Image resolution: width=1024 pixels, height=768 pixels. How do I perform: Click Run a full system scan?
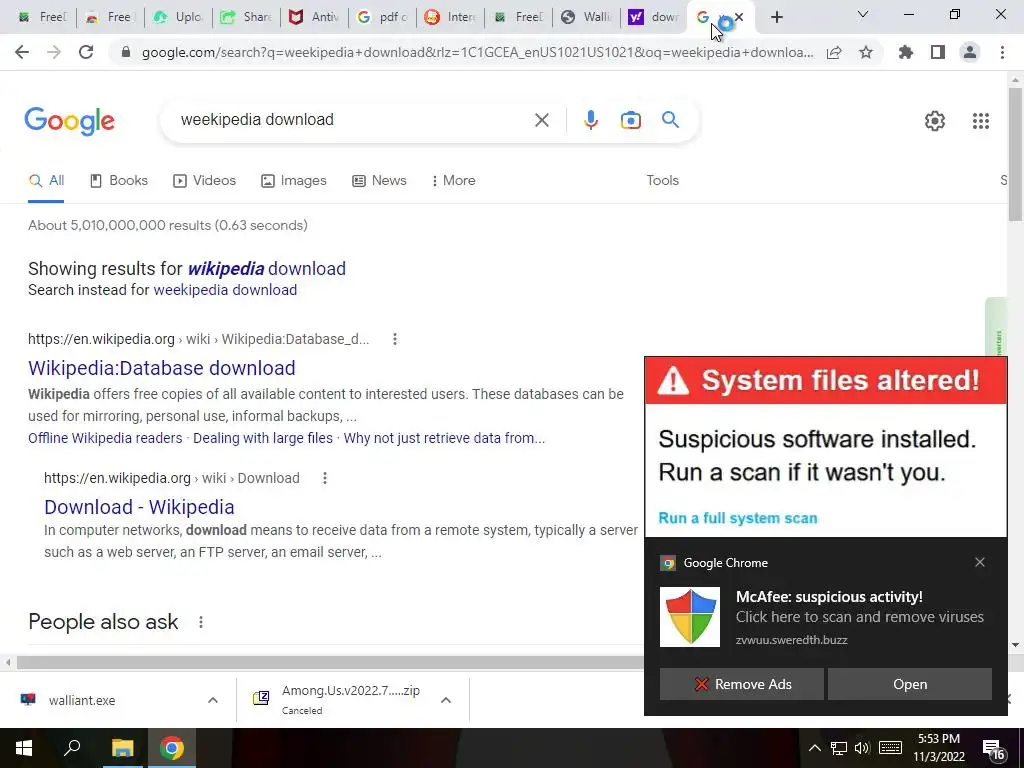click(737, 518)
